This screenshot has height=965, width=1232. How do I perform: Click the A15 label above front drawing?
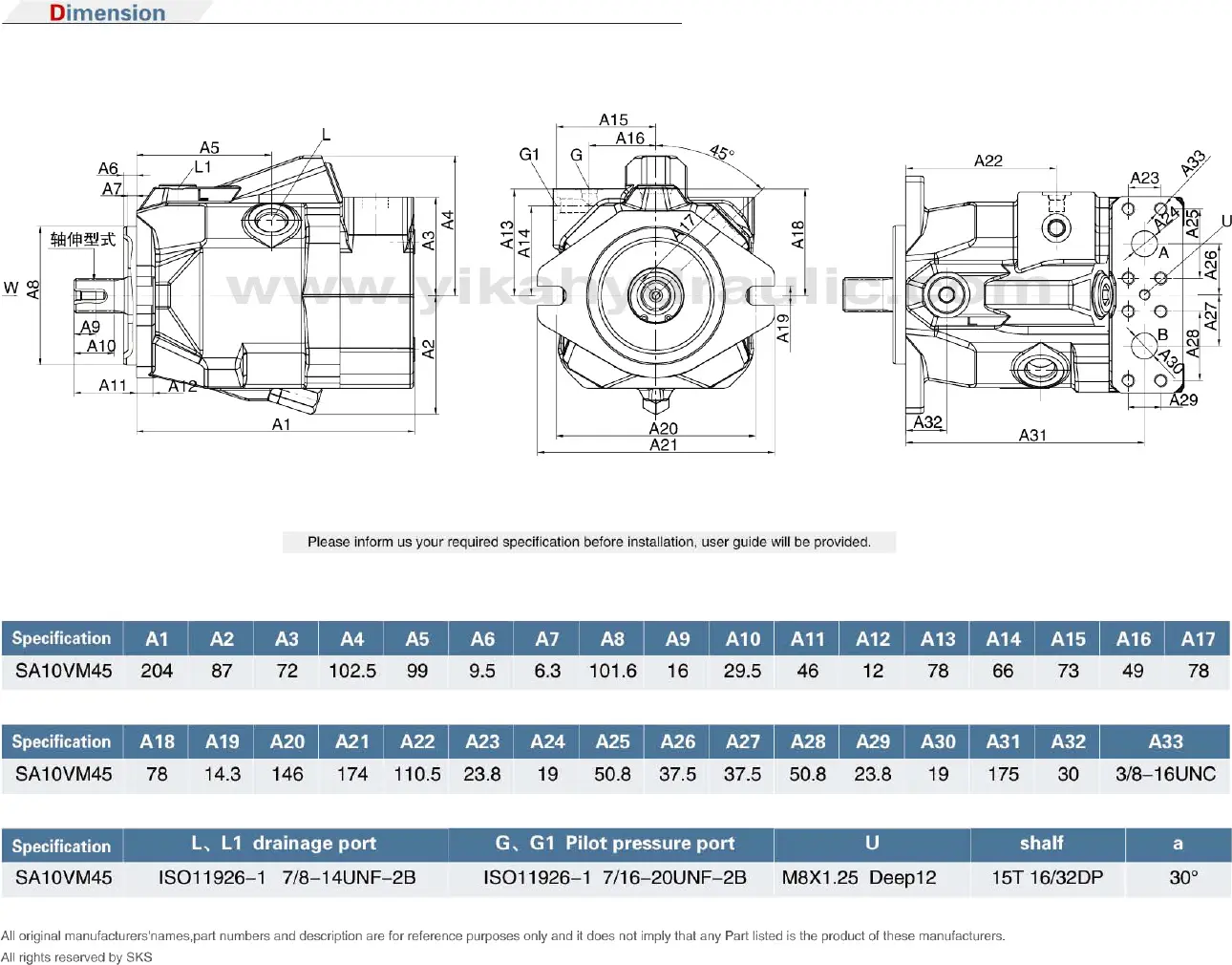[x=613, y=119]
